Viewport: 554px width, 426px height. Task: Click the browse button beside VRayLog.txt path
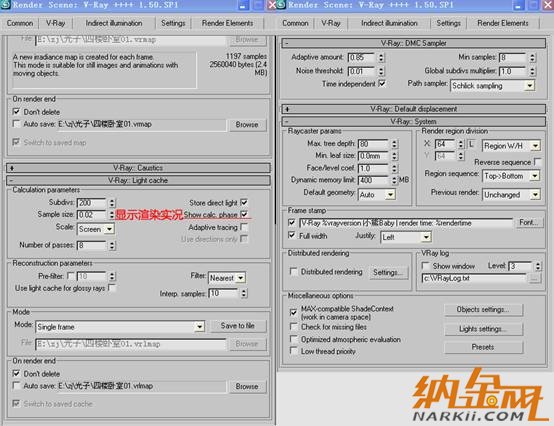tap(535, 278)
